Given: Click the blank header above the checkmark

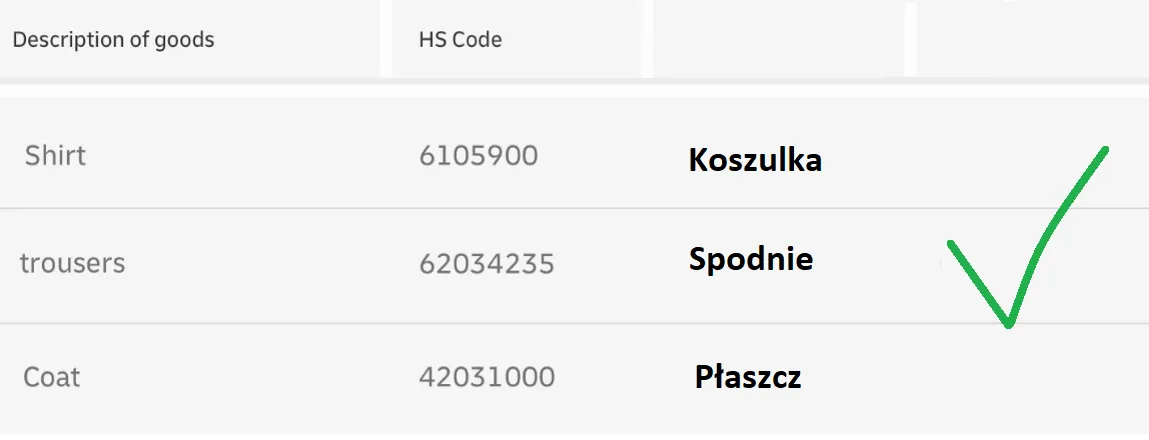Looking at the screenshot, I should pos(1032,40).
